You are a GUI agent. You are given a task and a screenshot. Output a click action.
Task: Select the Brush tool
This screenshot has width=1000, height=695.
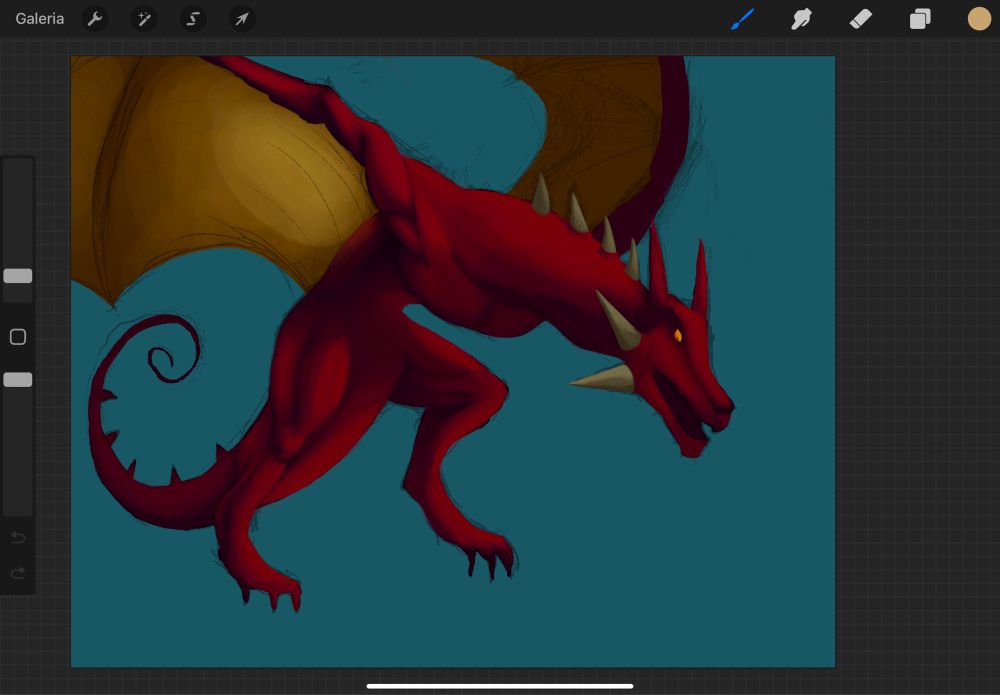[742, 19]
